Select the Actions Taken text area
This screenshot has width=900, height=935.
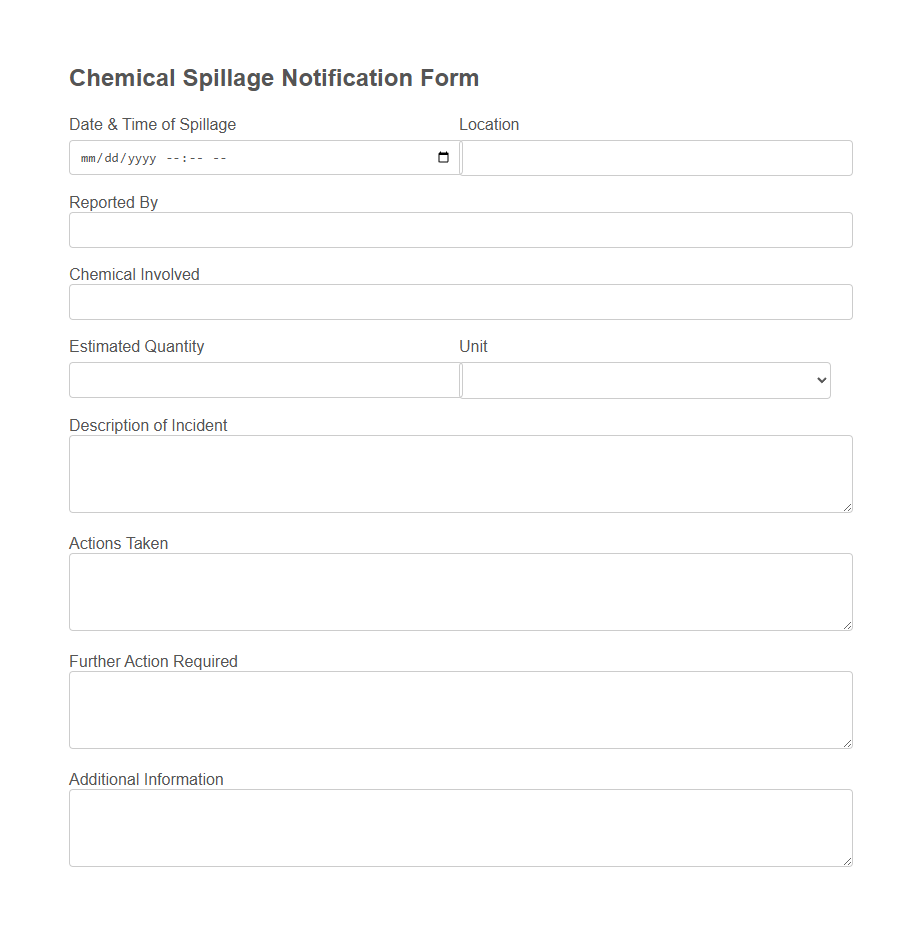pyautogui.click(x=460, y=591)
